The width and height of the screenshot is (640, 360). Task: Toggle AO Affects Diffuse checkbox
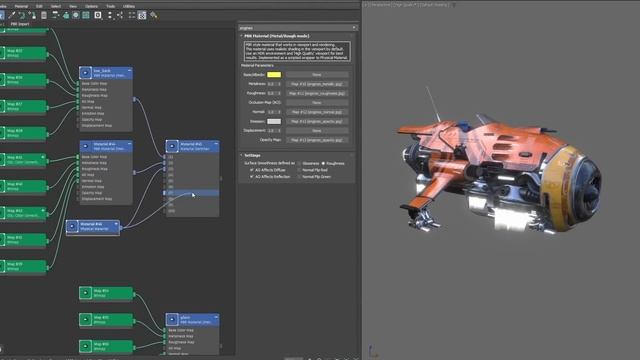tap(251, 170)
